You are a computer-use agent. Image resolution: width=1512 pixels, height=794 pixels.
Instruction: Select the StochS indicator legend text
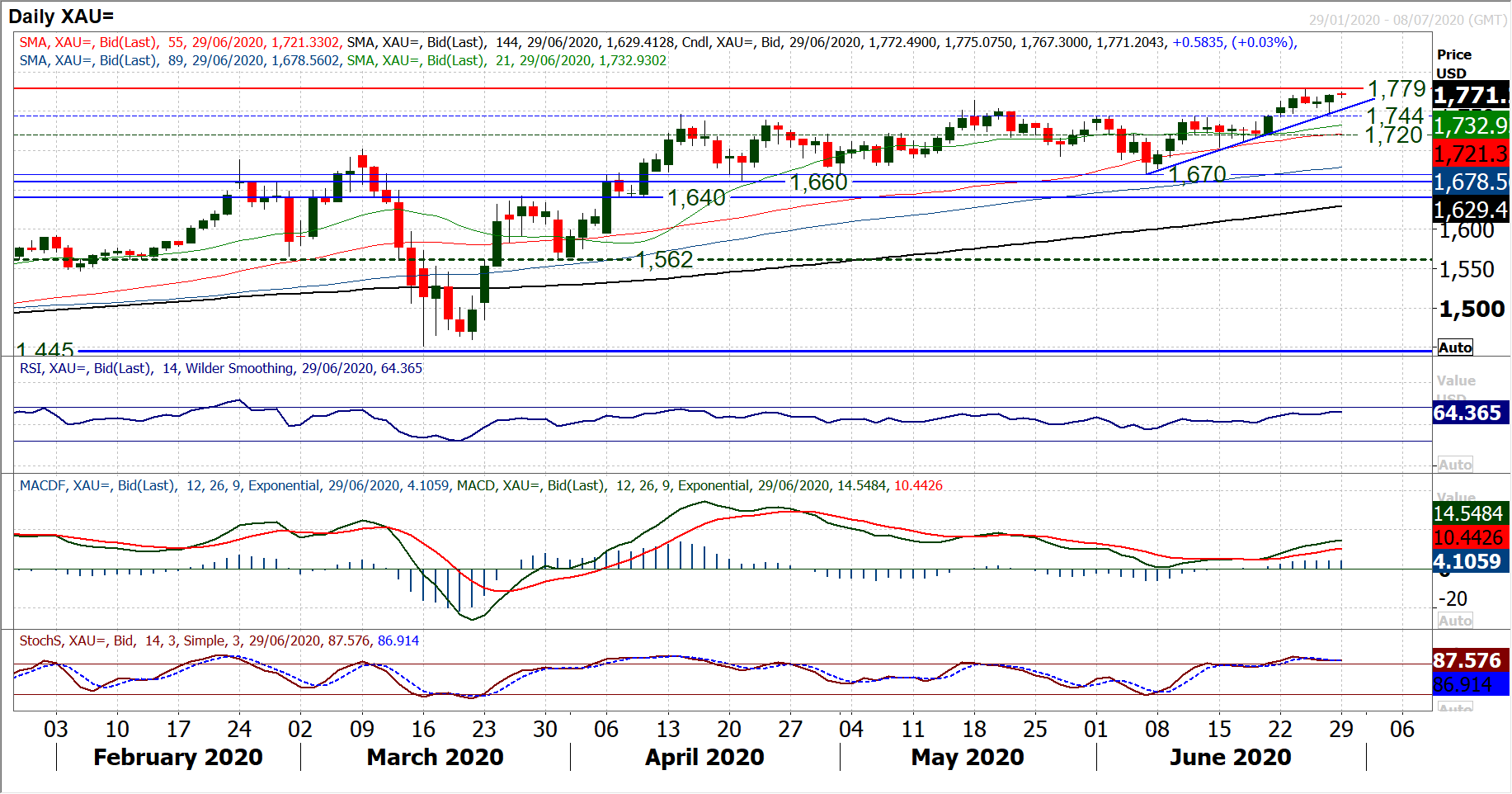coord(219,640)
